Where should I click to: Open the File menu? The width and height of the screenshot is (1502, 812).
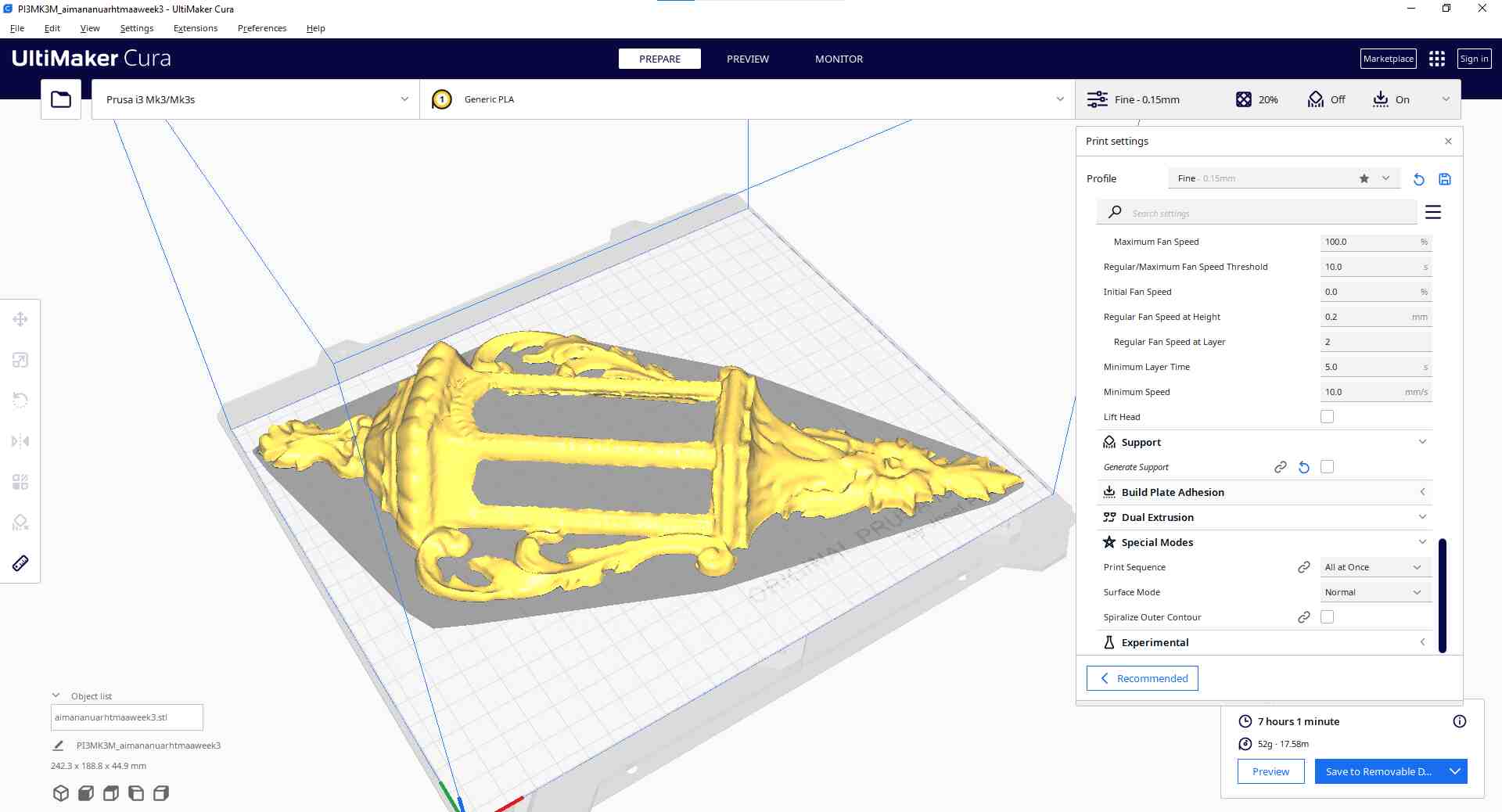pos(17,28)
